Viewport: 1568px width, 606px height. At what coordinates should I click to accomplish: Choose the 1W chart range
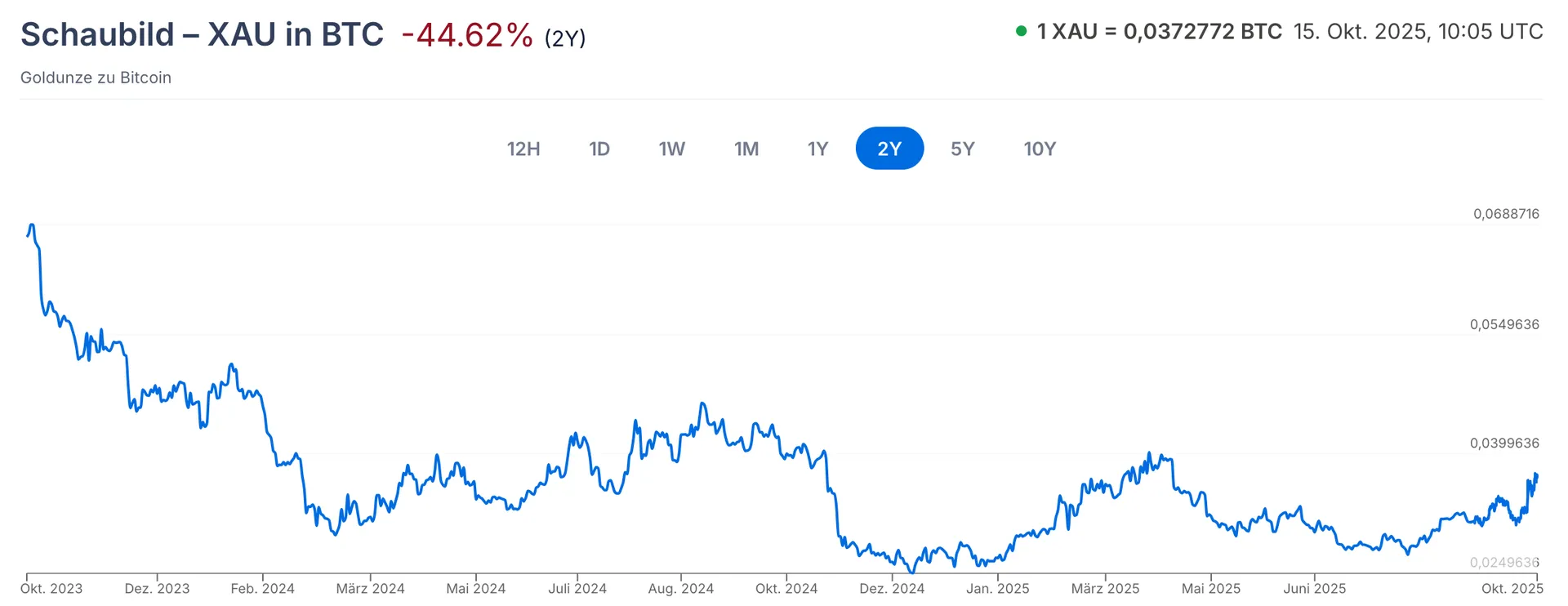coord(672,149)
